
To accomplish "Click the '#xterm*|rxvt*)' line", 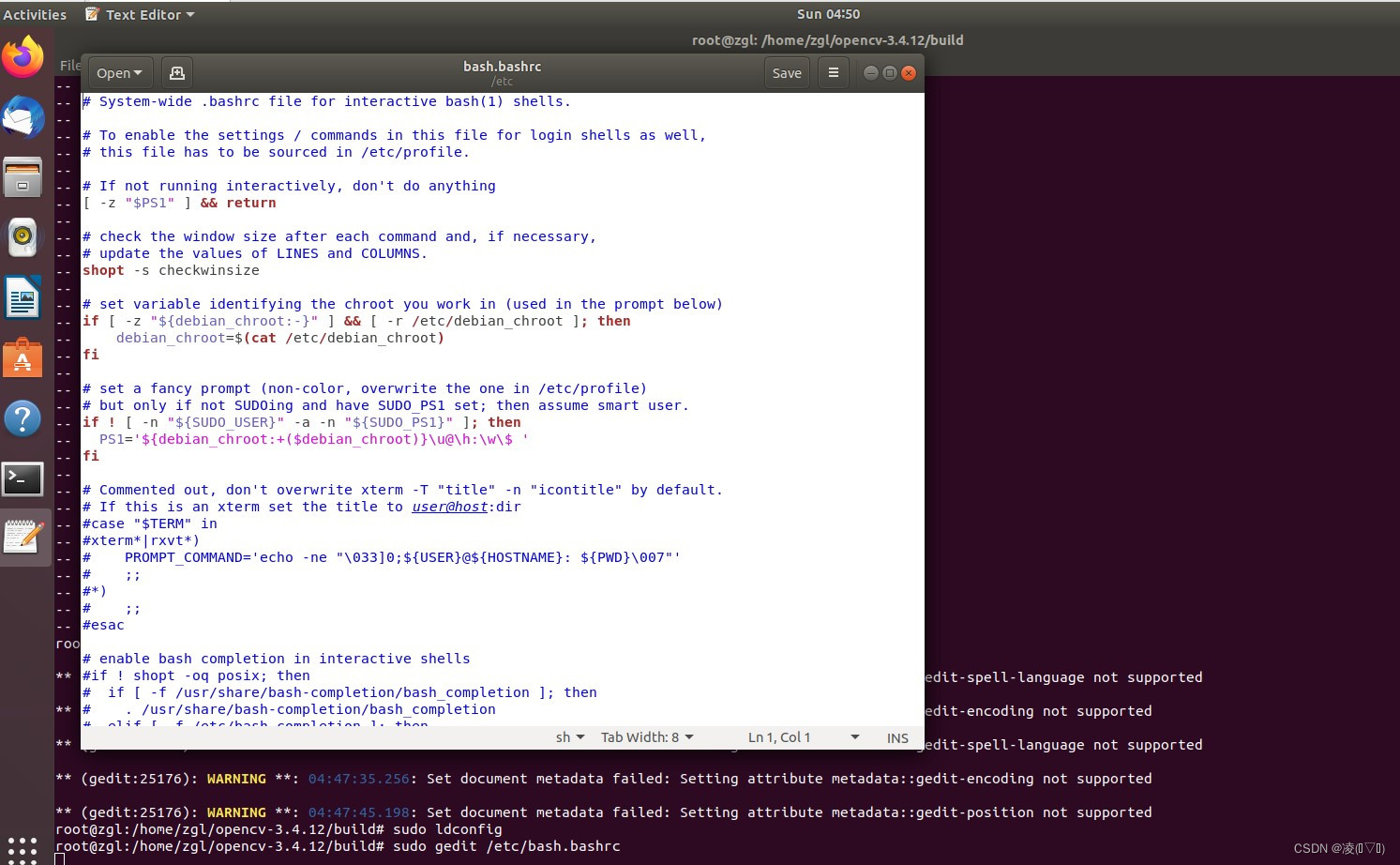I will tap(141, 540).
